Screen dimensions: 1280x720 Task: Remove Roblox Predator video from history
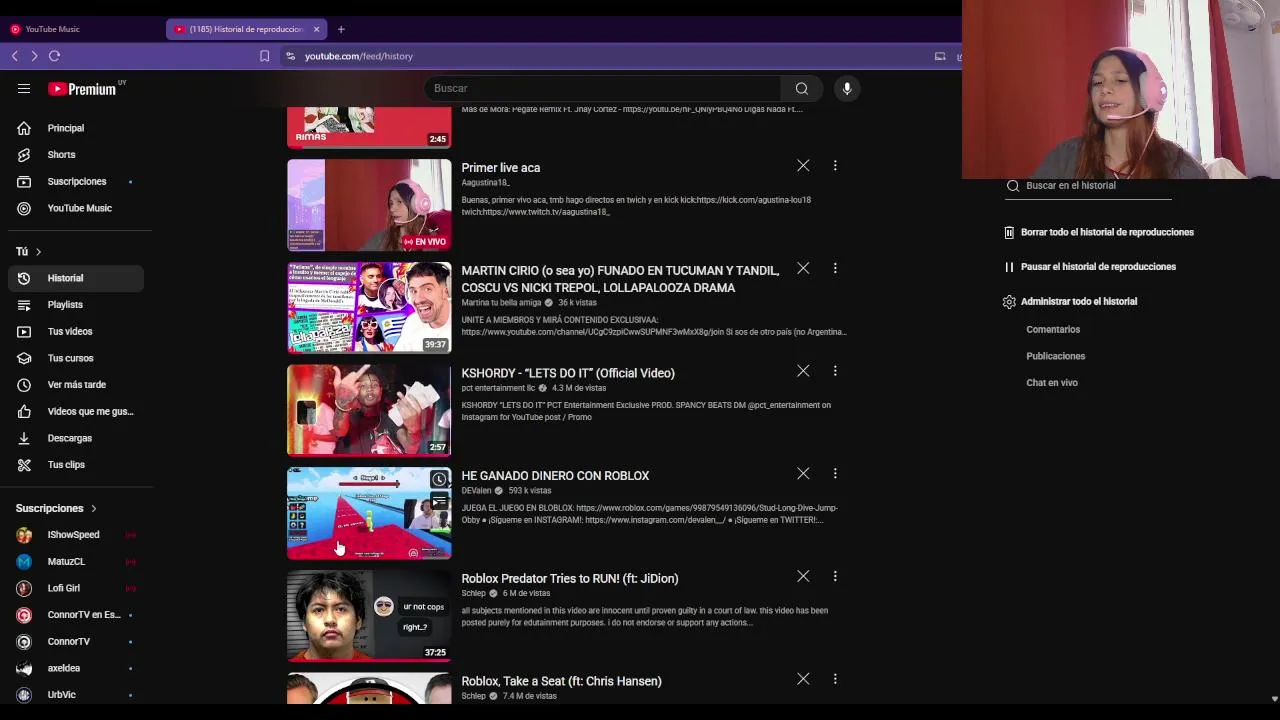[803, 576]
